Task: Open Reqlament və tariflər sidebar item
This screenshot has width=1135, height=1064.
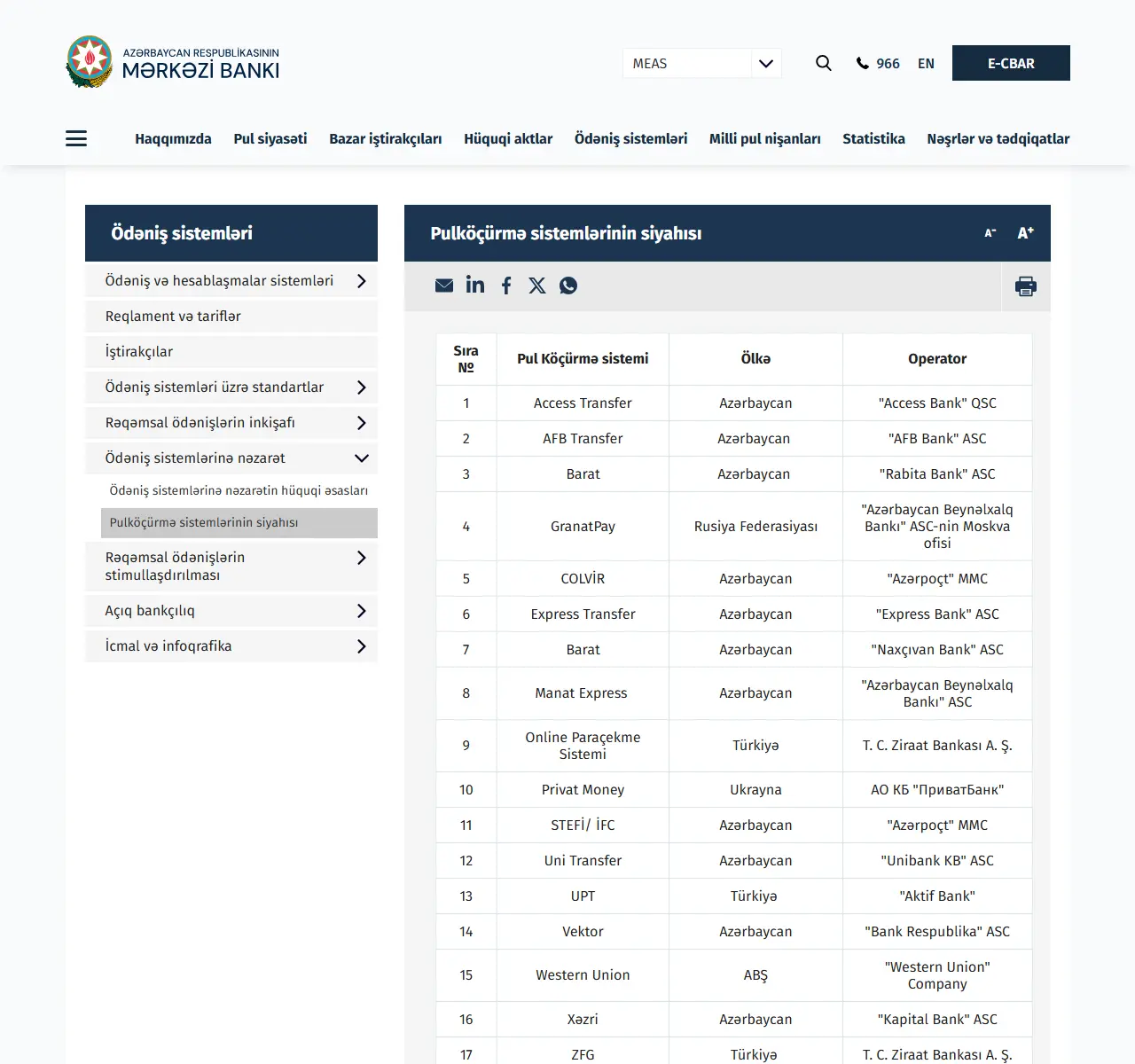Action: (x=231, y=317)
